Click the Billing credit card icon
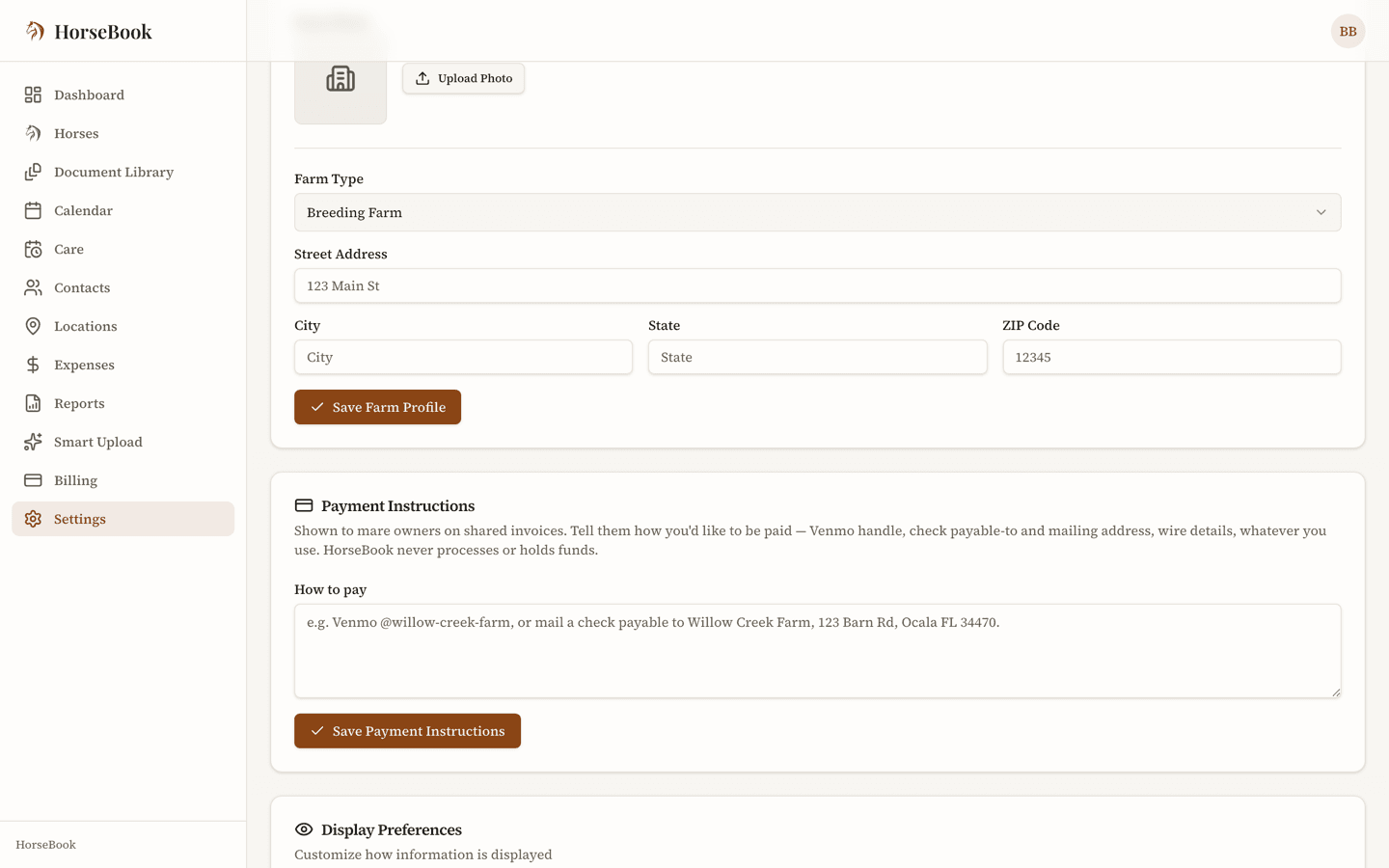Screen dimensions: 1389x868 (33, 480)
